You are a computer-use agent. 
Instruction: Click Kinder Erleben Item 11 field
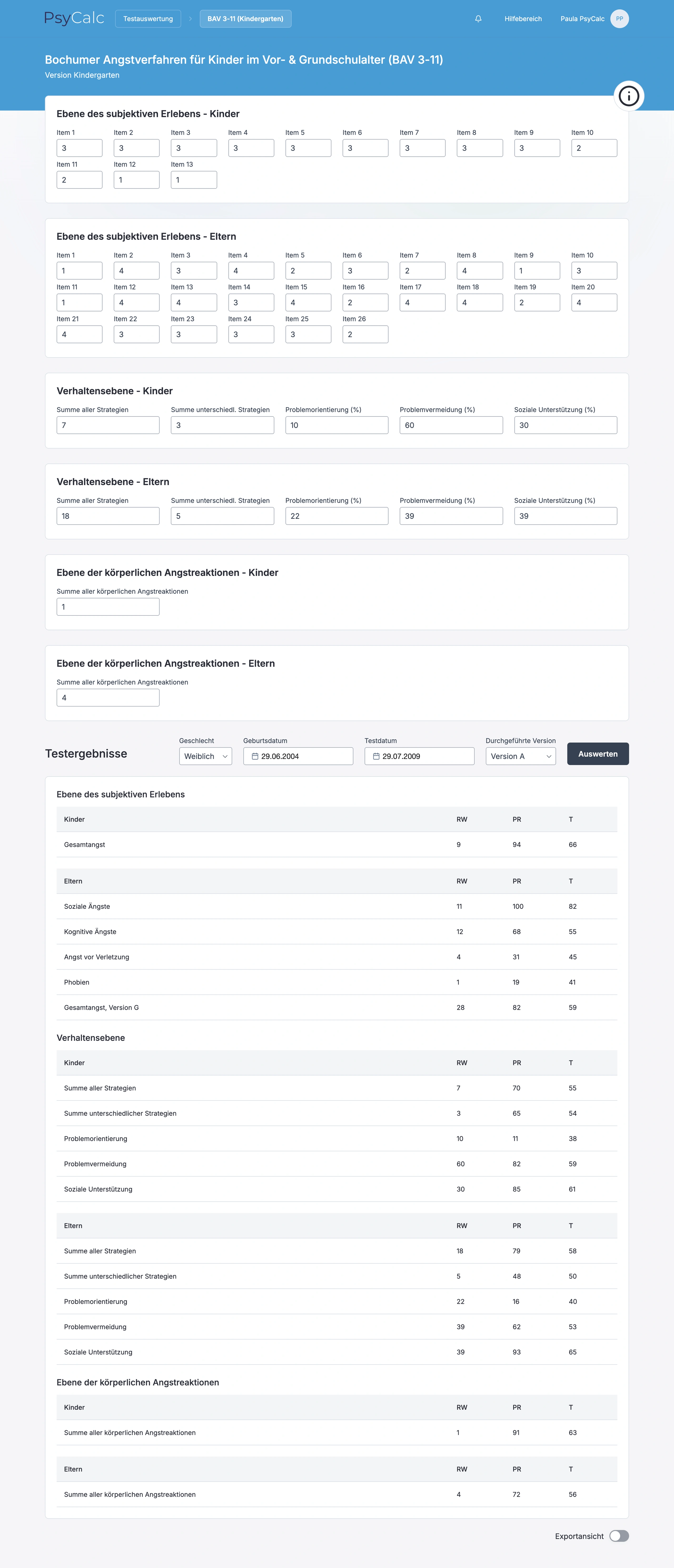[80, 180]
